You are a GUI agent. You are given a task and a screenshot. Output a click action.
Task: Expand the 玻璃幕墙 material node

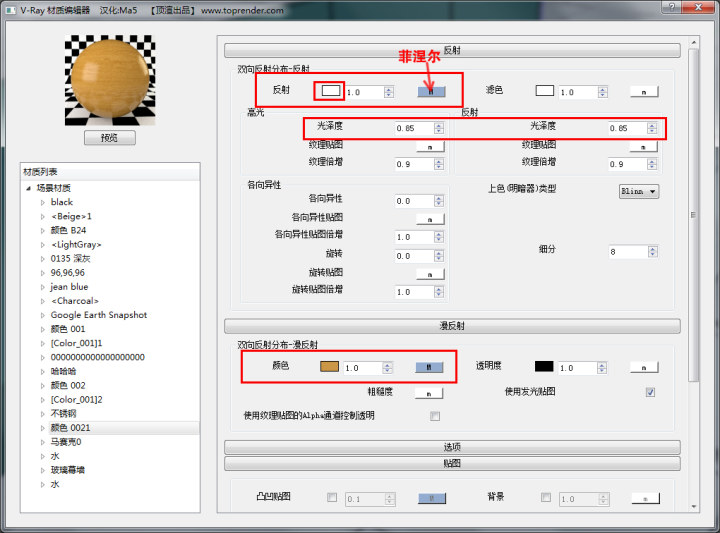43,471
